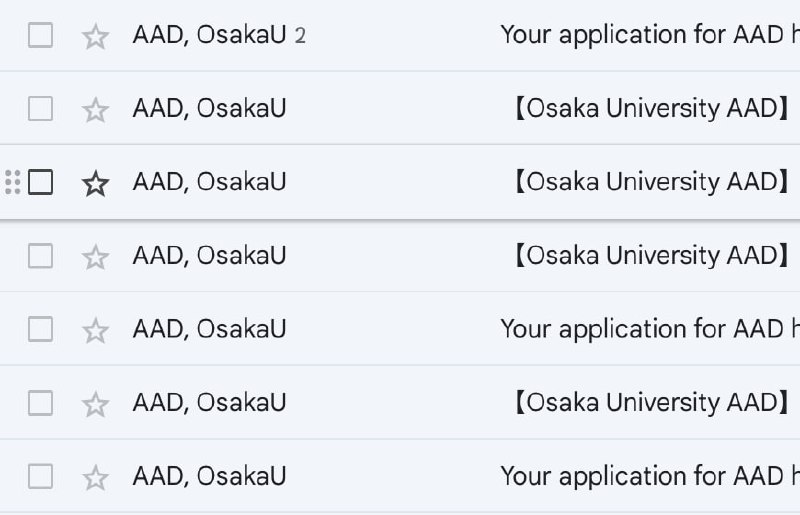
Task: Select the fifth email's checkbox
Action: 40,329
